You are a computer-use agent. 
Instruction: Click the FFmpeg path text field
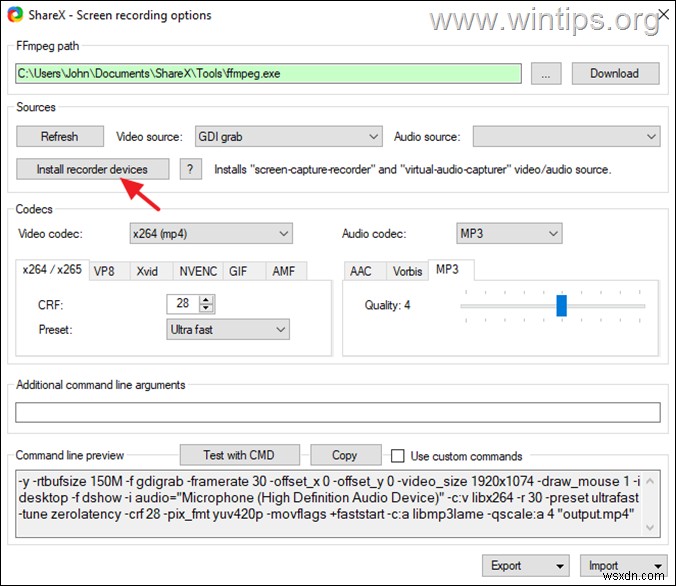click(x=268, y=74)
